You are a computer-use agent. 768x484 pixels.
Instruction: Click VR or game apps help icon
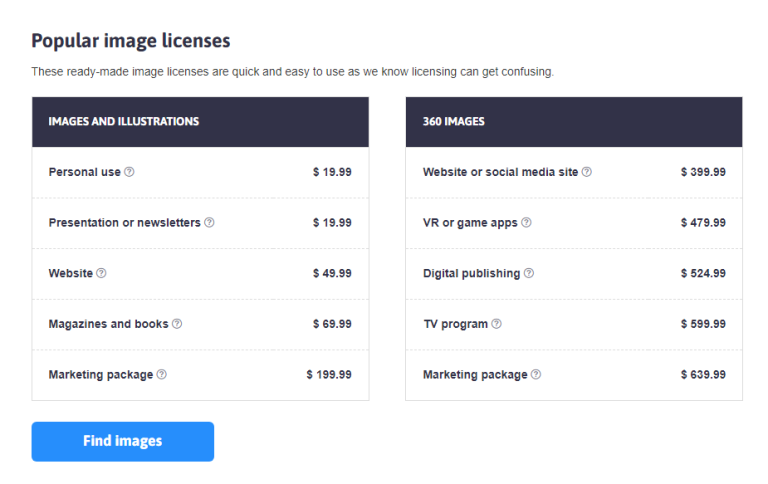pyautogui.click(x=526, y=223)
